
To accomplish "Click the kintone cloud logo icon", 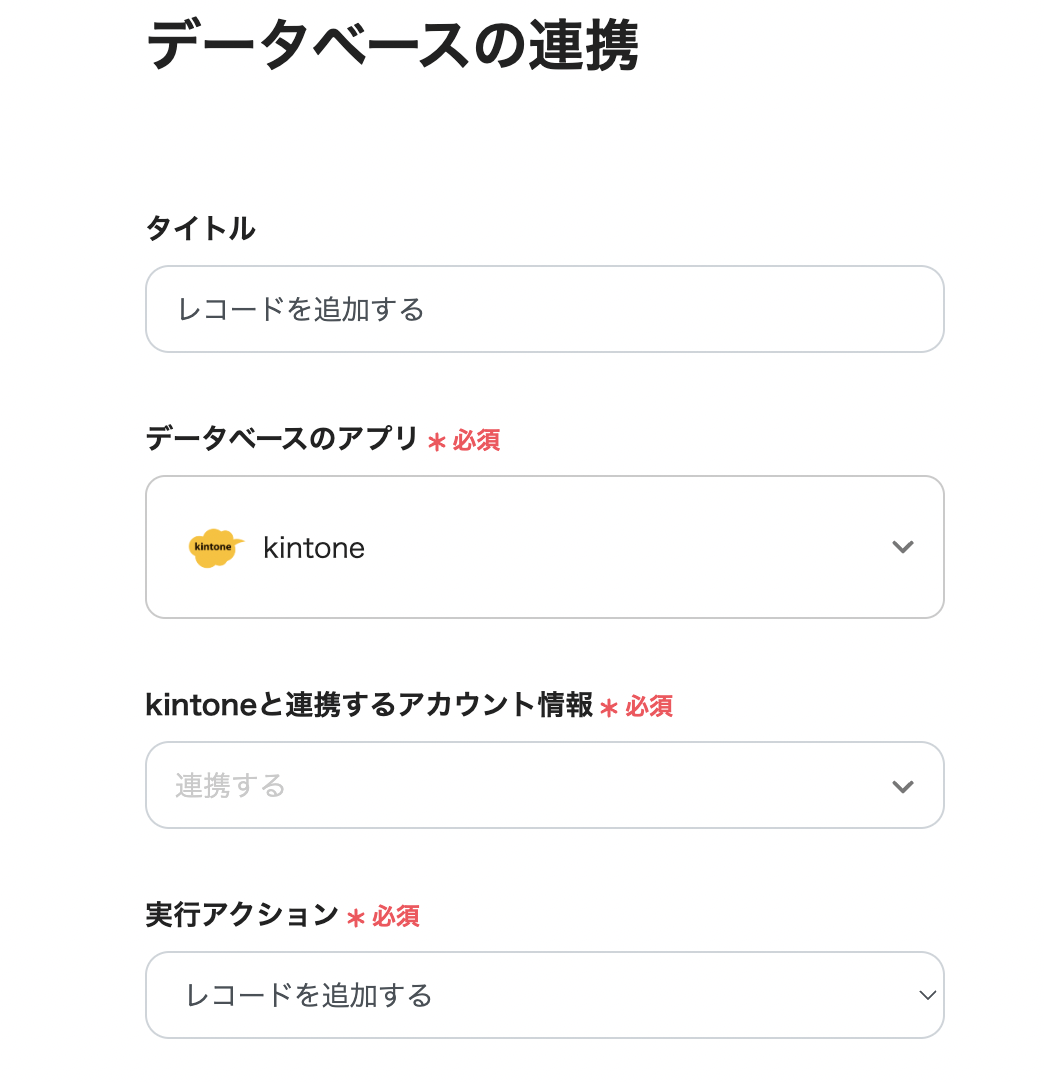I will click(215, 548).
